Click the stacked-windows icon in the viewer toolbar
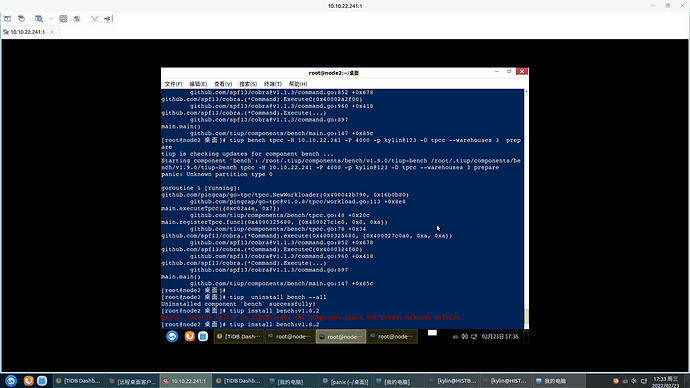Viewport: 690px width, 388px height. pos(21,18)
